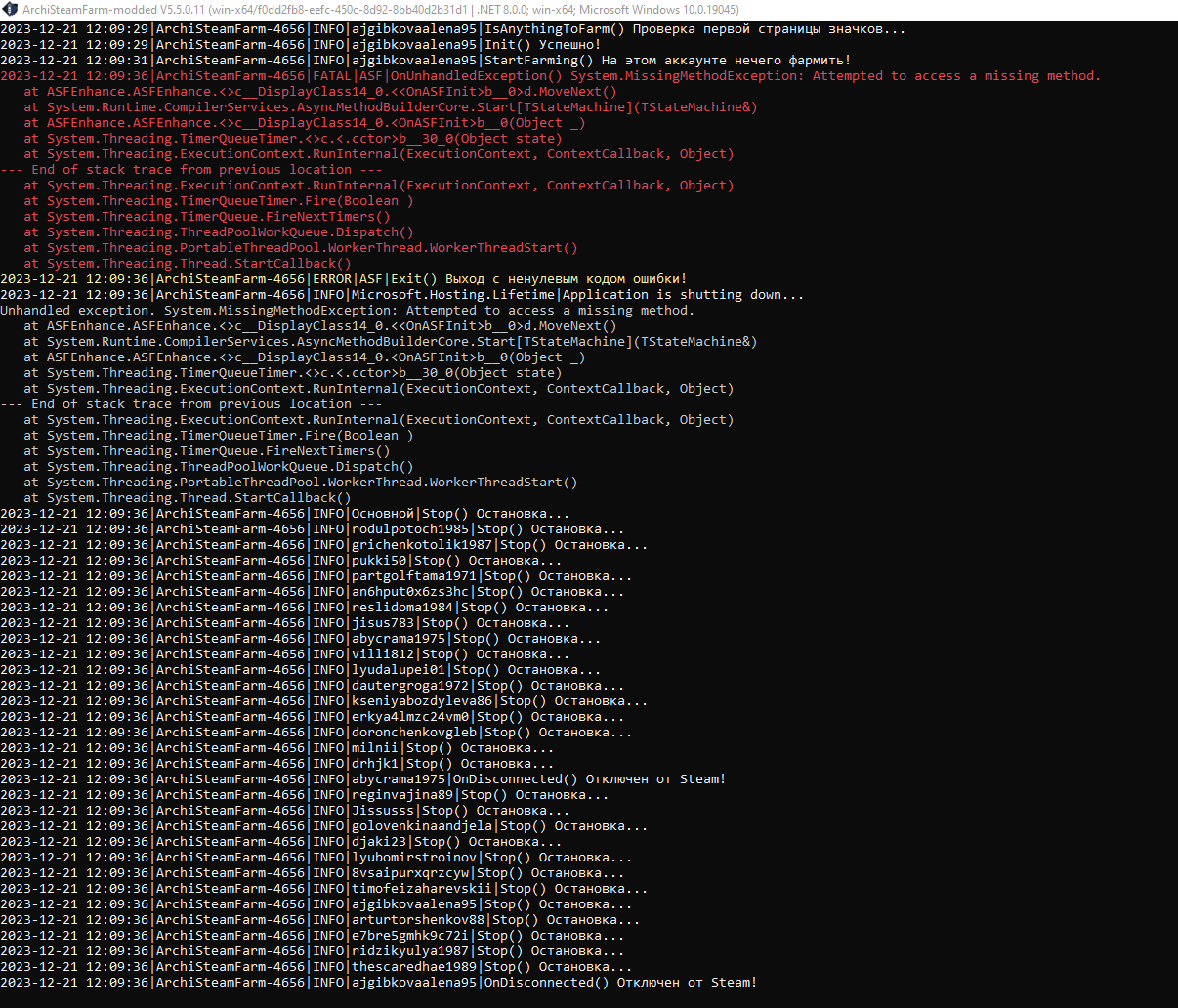Screen dimensions: 1178x1008
Task: Click the red Thread.StartCallback() stack line
Action: (188, 264)
